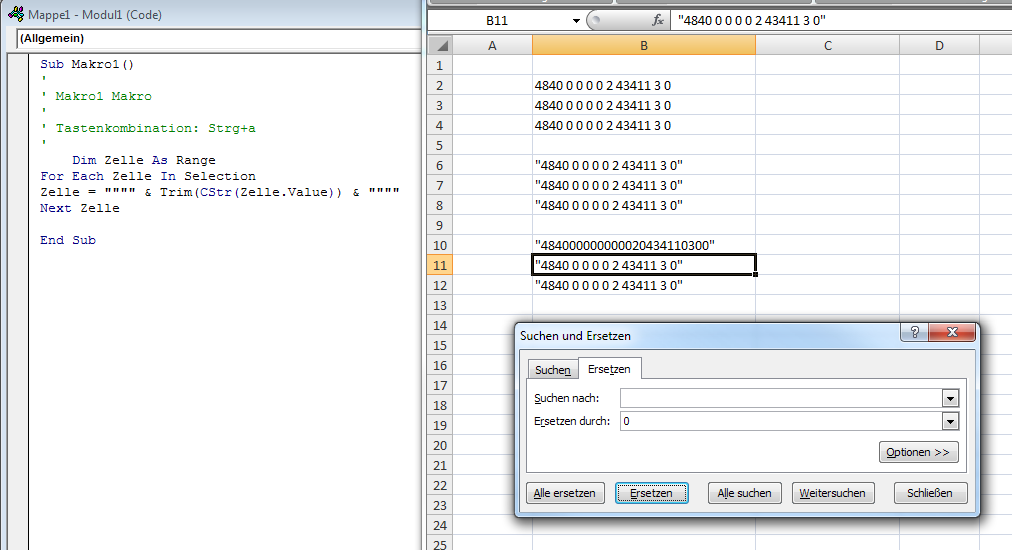This screenshot has height=550, width=1012.
Task: Select row 11 header
Action: coord(440,265)
